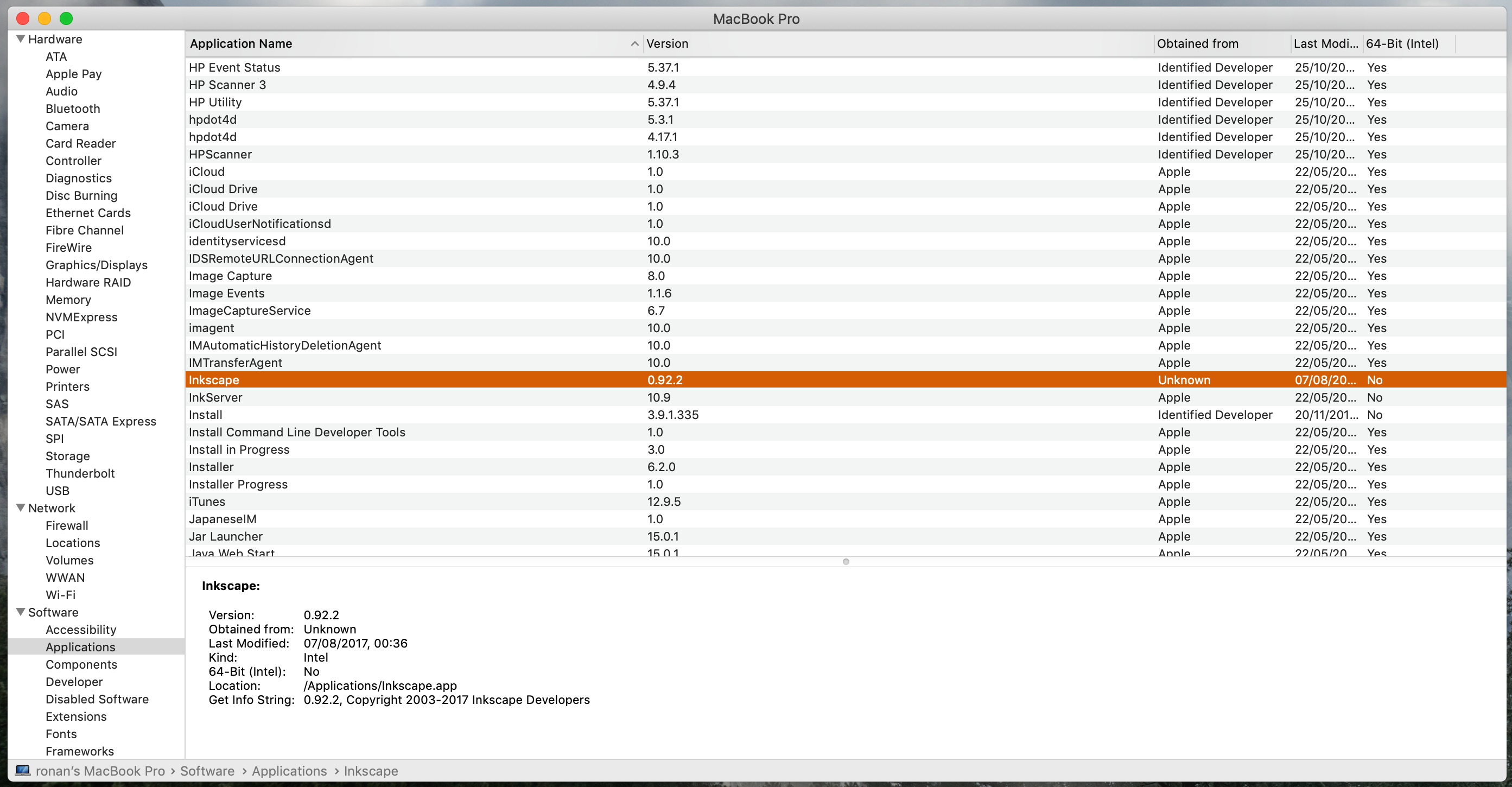Open the USB section

[58, 491]
